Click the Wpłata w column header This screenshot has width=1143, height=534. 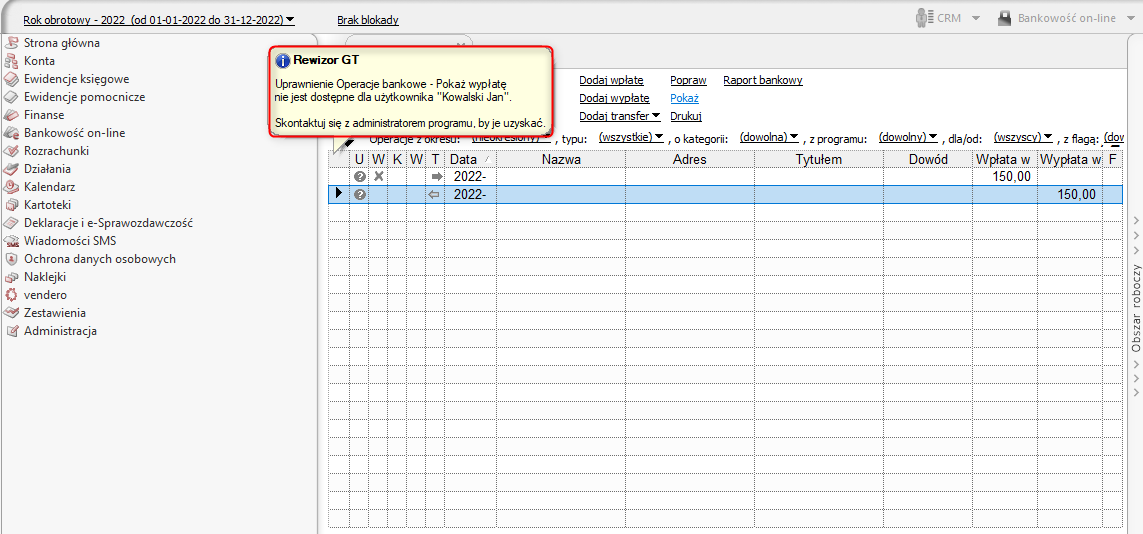tap(1004, 159)
